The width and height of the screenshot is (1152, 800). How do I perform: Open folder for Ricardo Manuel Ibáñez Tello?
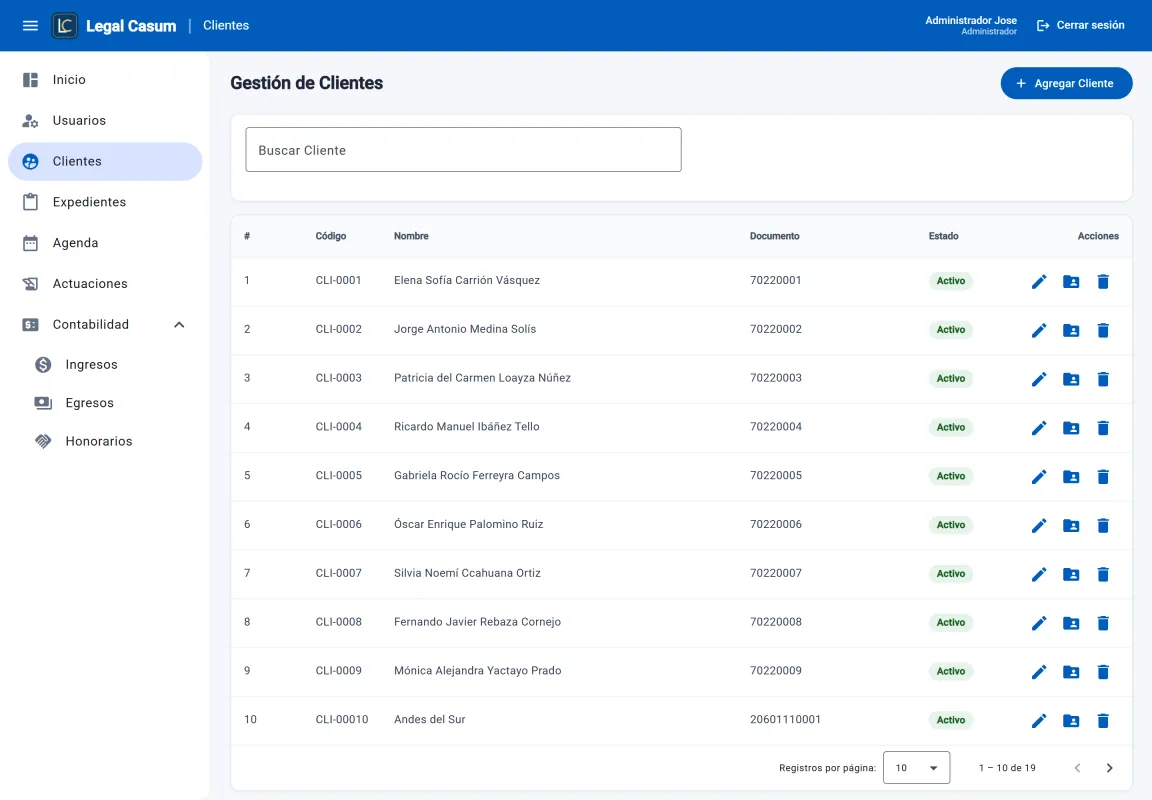pos(1071,428)
